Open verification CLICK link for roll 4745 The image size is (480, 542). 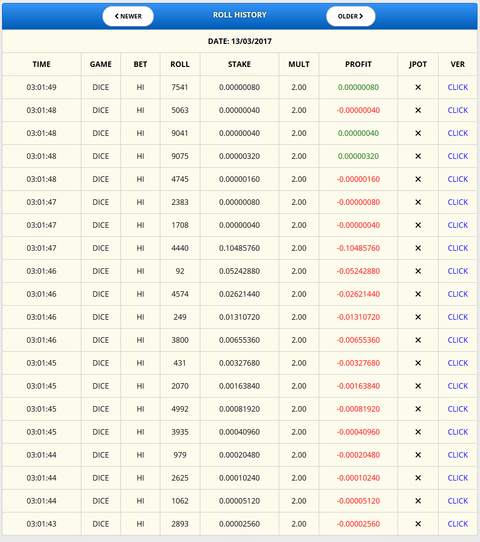point(458,179)
